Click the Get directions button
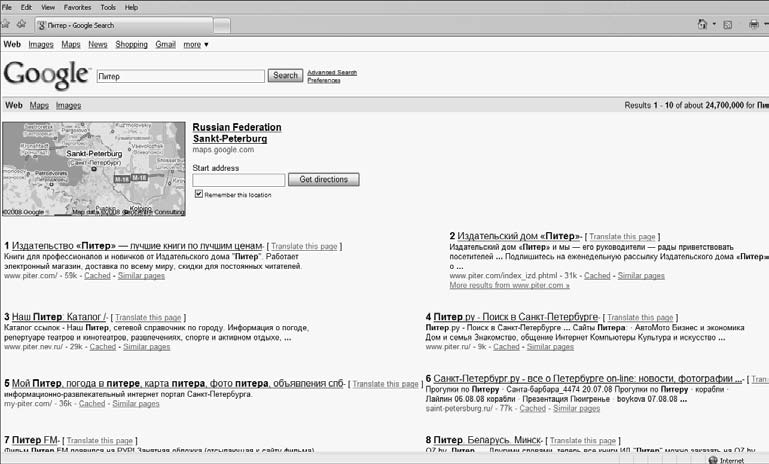The image size is (769, 464). [x=323, y=180]
